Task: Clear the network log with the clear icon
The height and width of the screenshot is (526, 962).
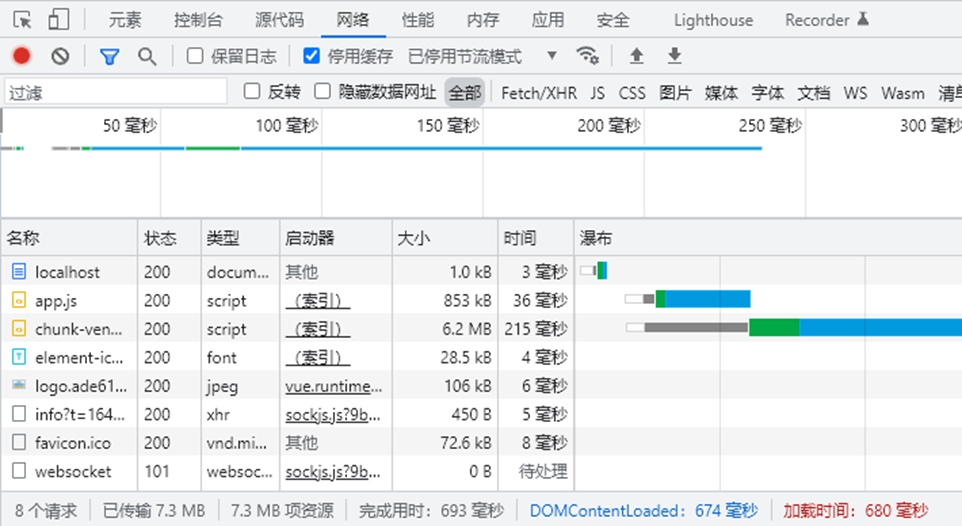Action: pos(60,57)
